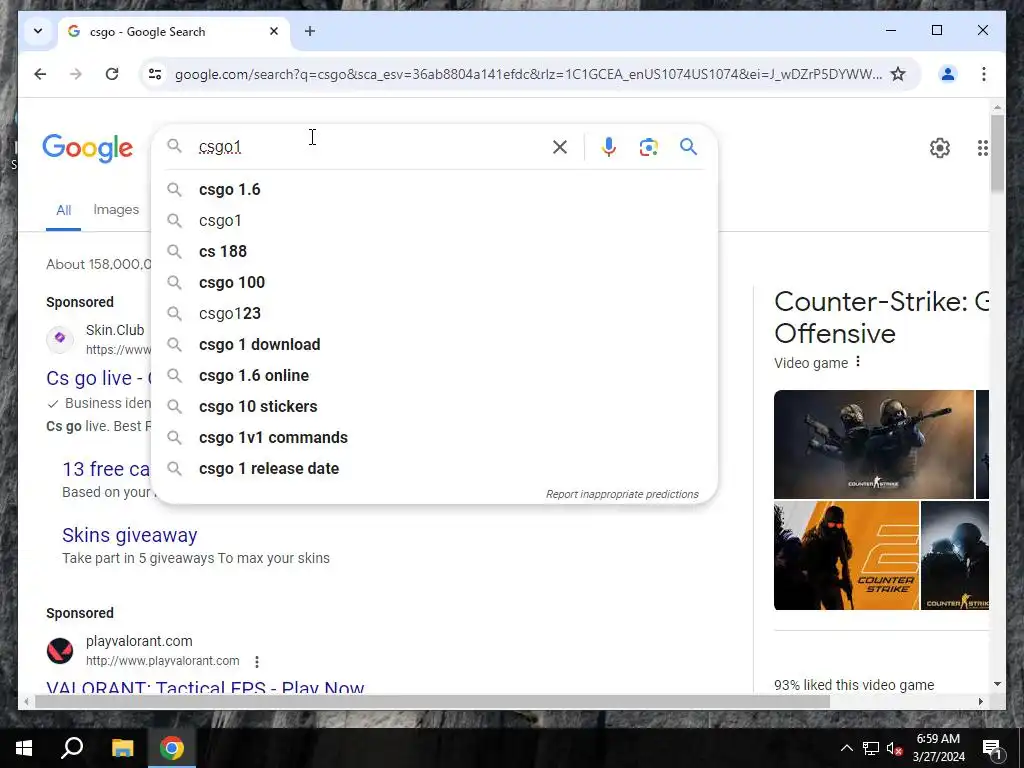Screen dimensions: 1024x768
Task: Open Google Lens image search icon
Action: 648,147
